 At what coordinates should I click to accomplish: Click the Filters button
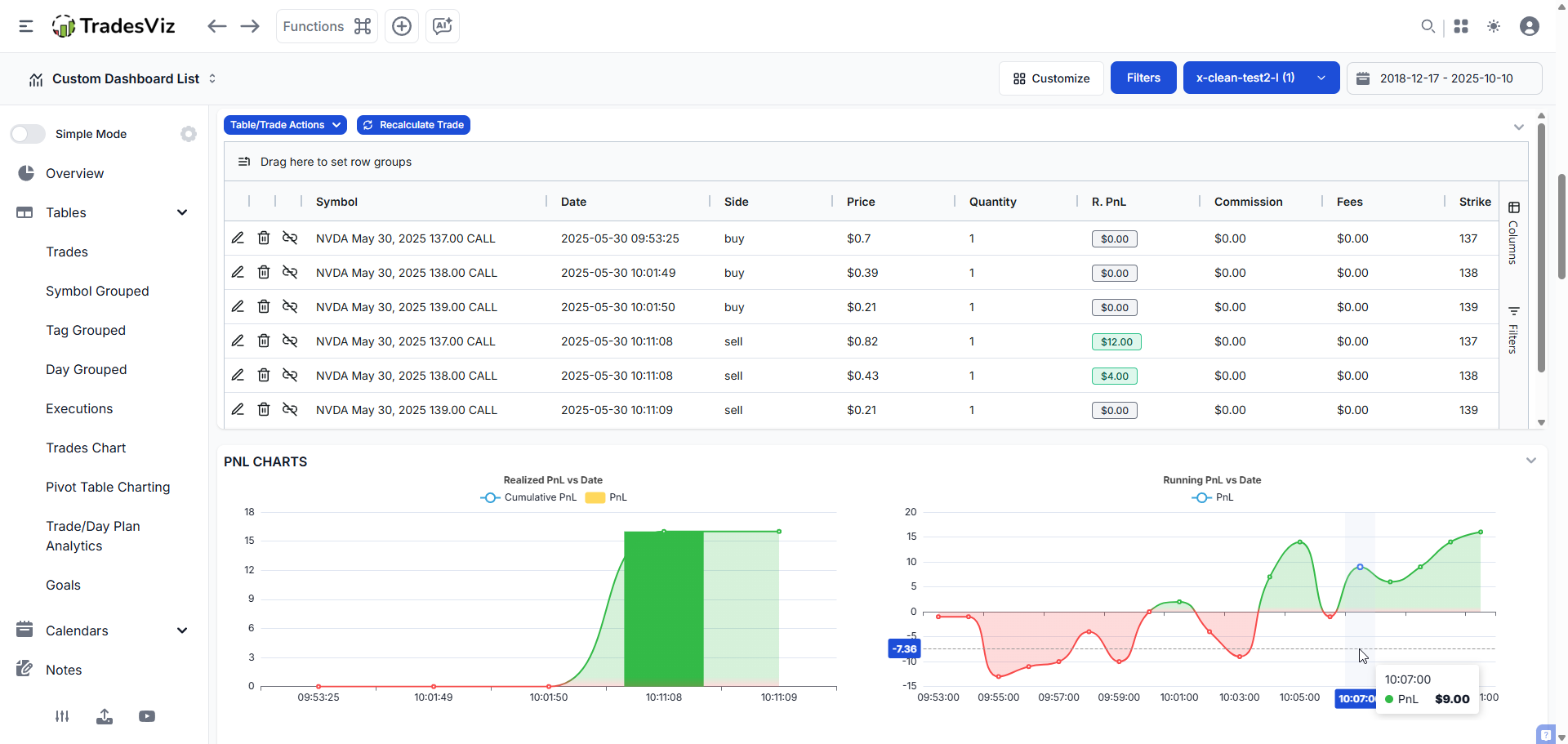[1143, 78]
